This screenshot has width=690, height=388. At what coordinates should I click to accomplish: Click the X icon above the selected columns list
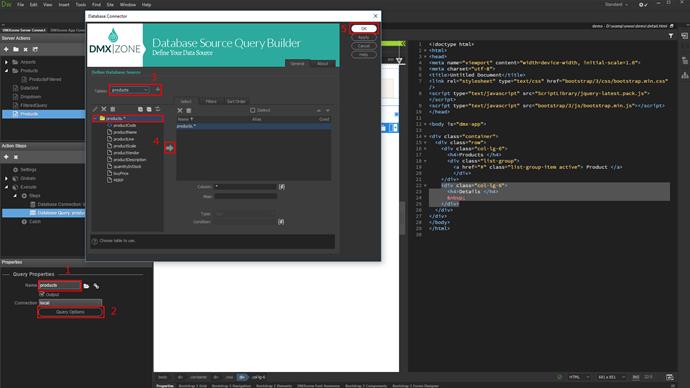(180, 110)
